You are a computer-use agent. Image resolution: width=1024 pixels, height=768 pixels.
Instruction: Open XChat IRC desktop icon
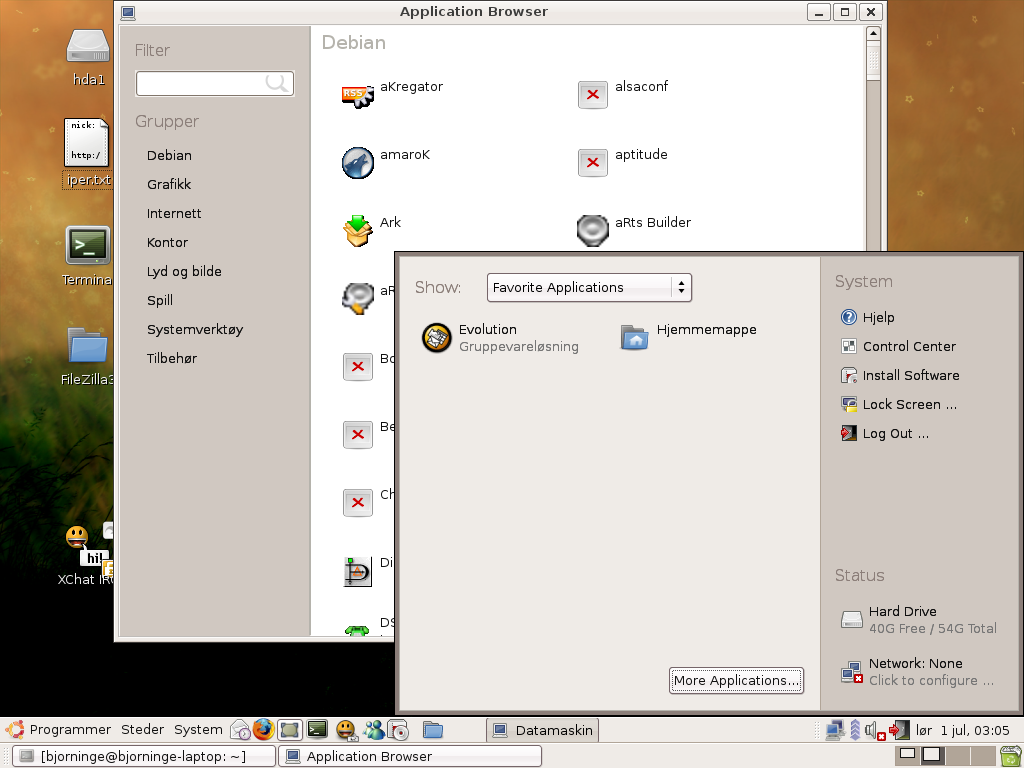coord(86,555)
